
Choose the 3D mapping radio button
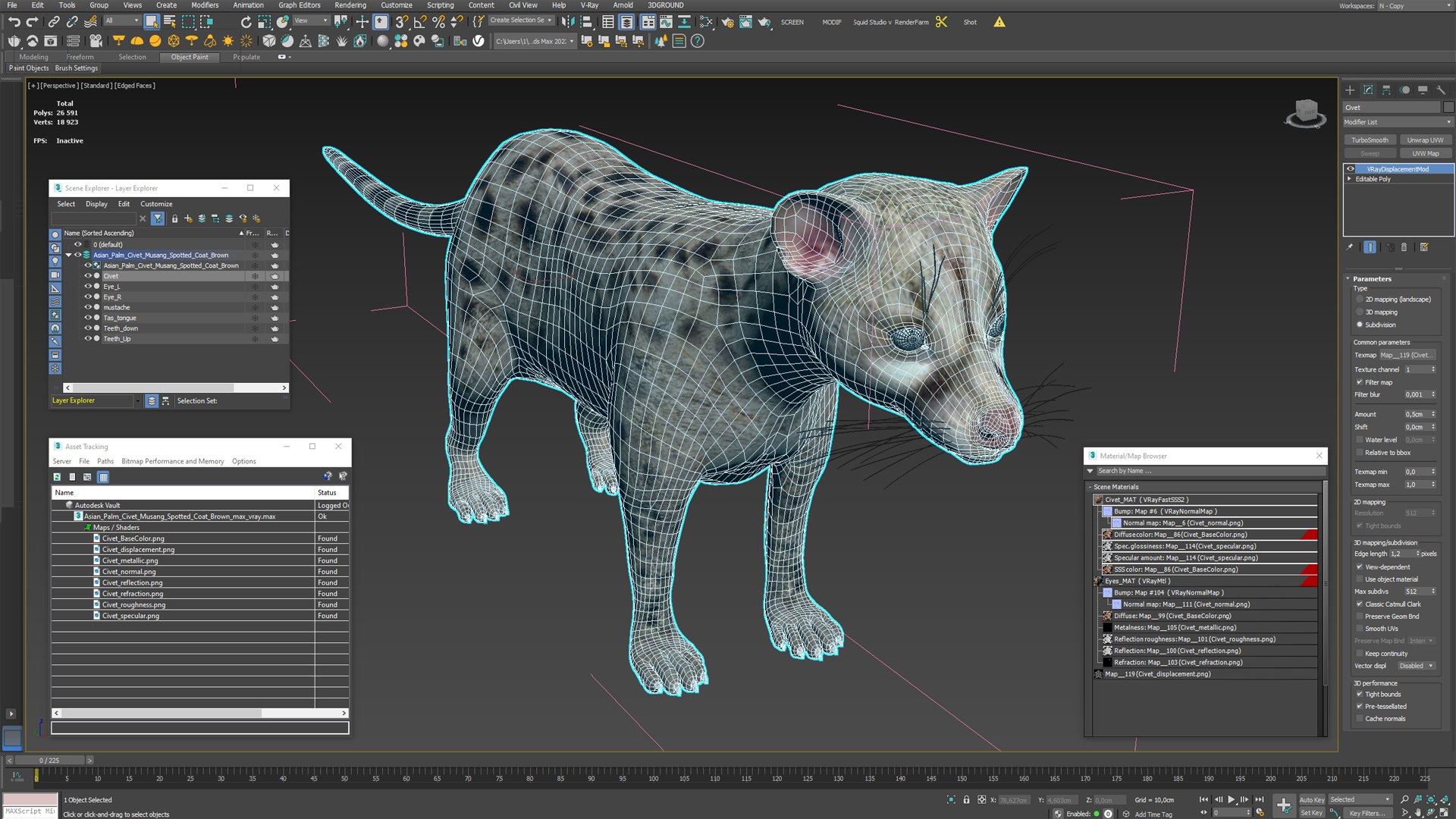1360,312
